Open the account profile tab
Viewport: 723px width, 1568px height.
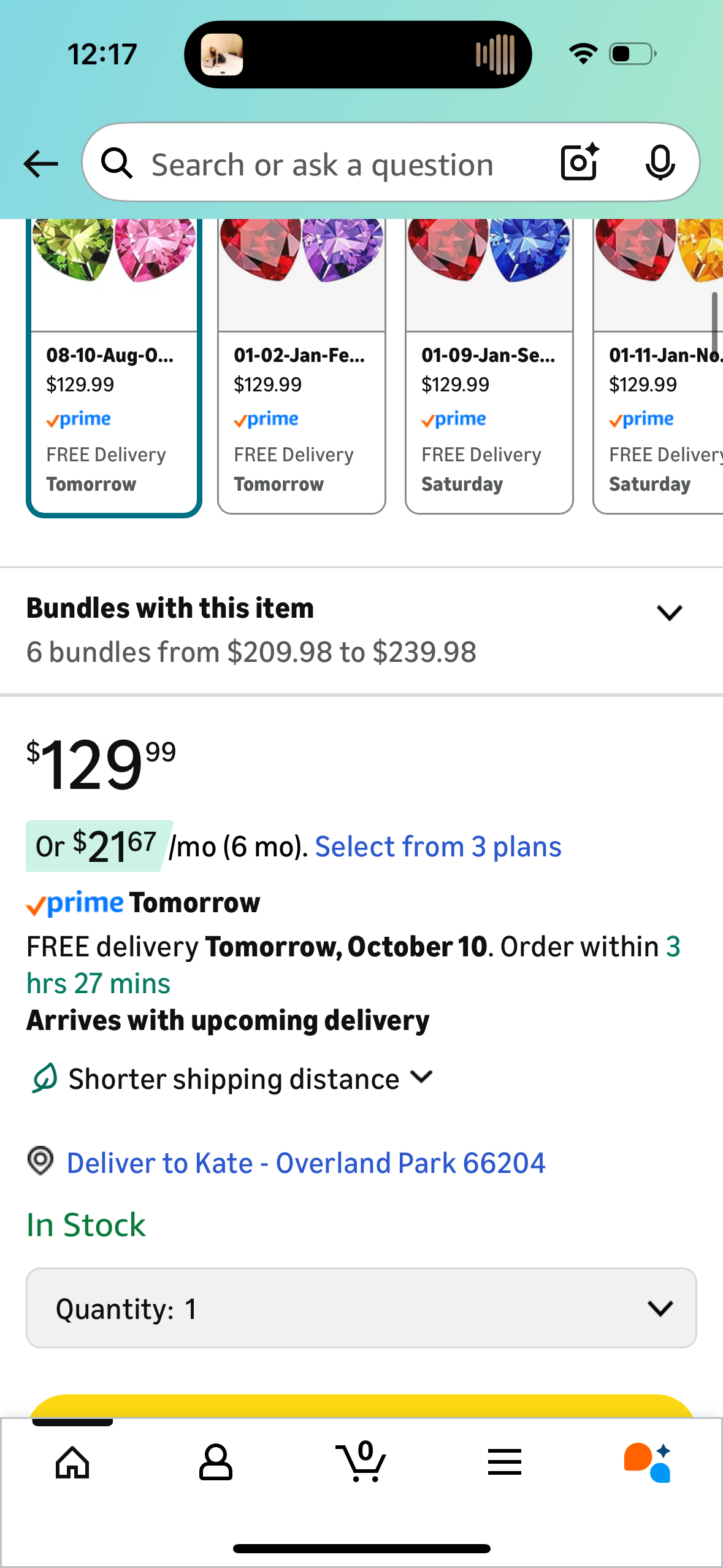point(216,1462)
